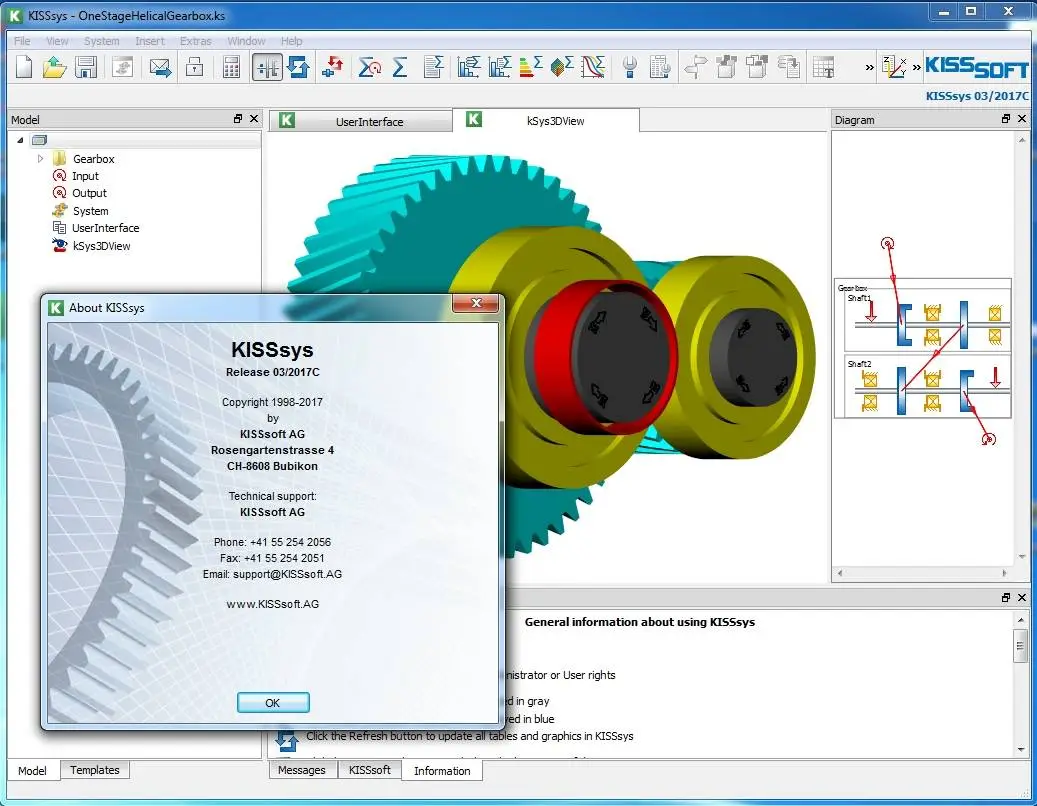The image size is (1037, 806).
Task: Click the wrench tool toolbar icon
Action: click(630, 67)
